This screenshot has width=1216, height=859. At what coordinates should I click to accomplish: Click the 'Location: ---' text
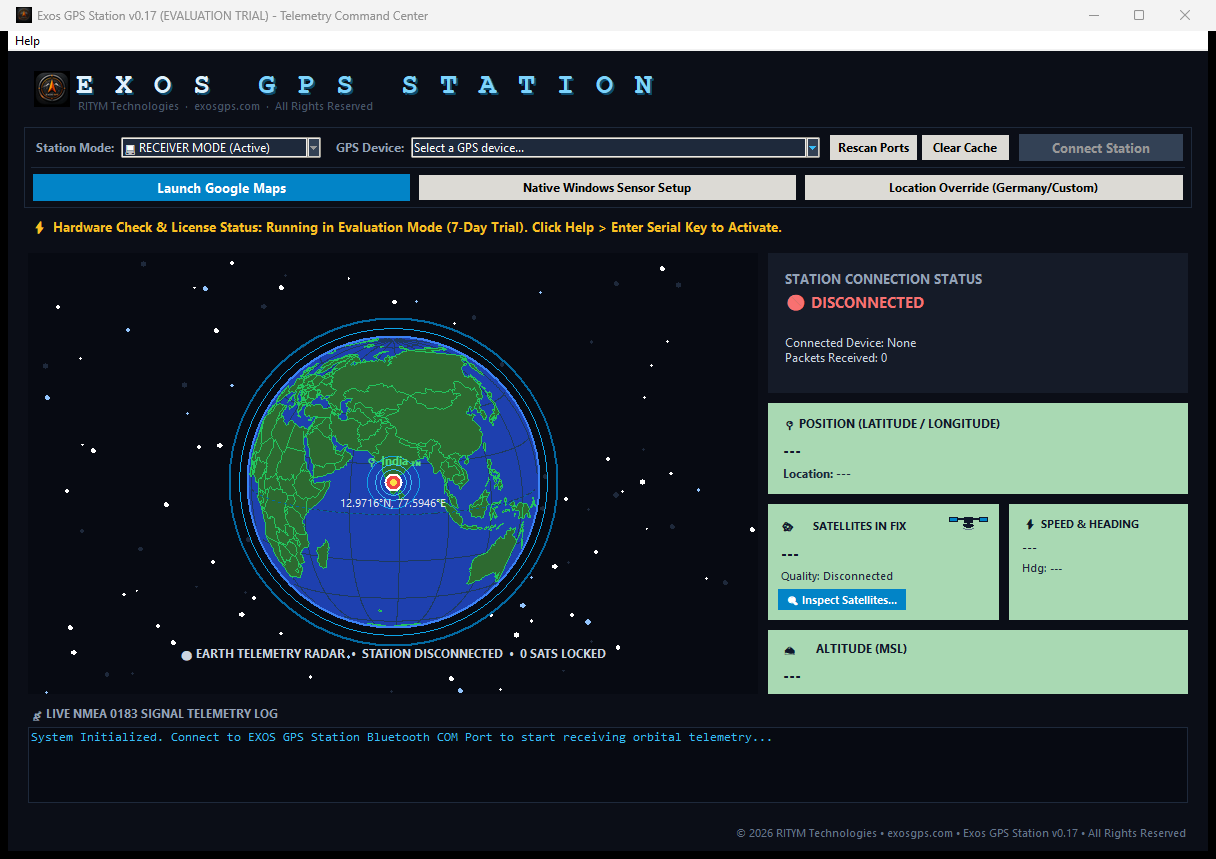pyautogui.click(x=817, y=474)
